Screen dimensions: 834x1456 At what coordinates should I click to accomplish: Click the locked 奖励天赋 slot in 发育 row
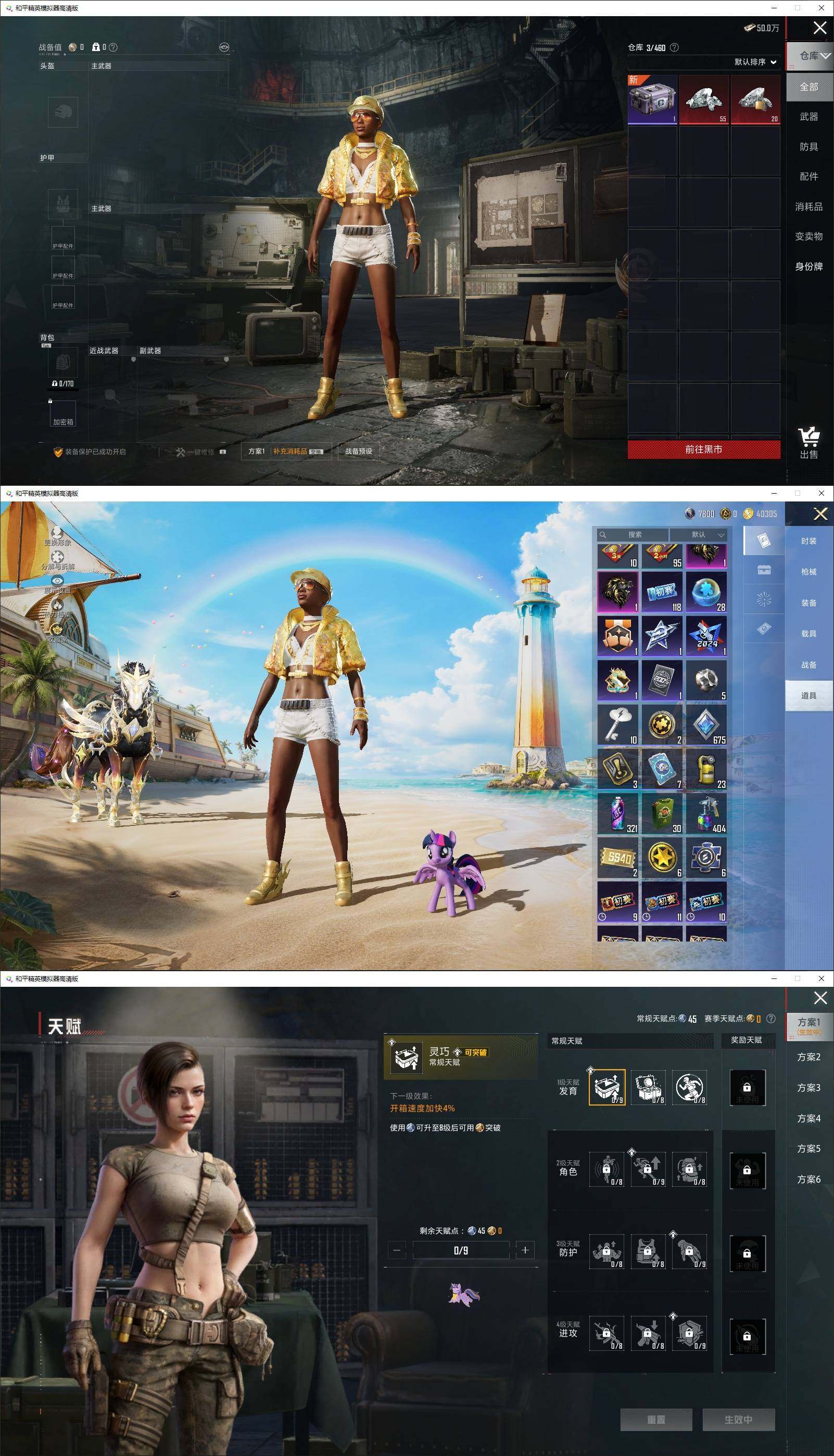(x=747, y=1087)
